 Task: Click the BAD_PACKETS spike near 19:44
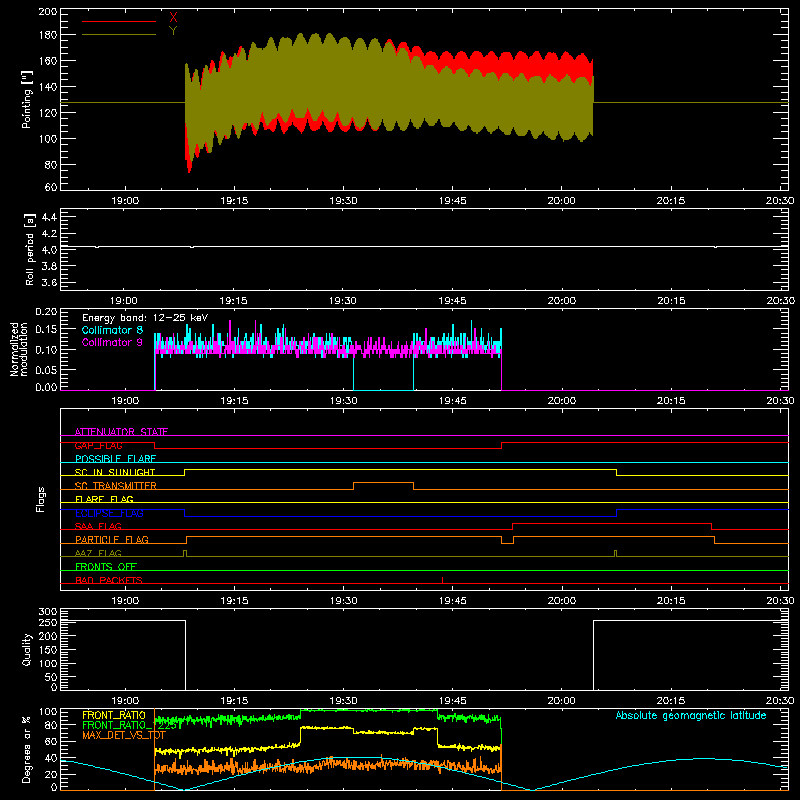point(442,580)
